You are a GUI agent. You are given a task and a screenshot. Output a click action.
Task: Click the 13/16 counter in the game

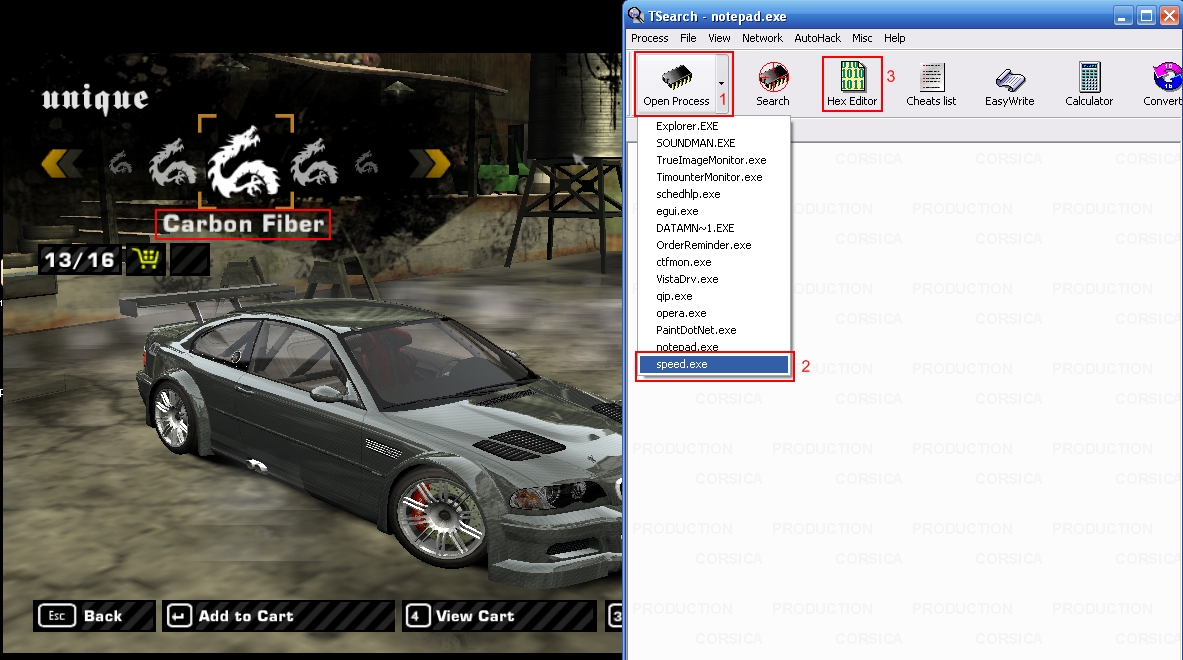click(x=79, y=260)
